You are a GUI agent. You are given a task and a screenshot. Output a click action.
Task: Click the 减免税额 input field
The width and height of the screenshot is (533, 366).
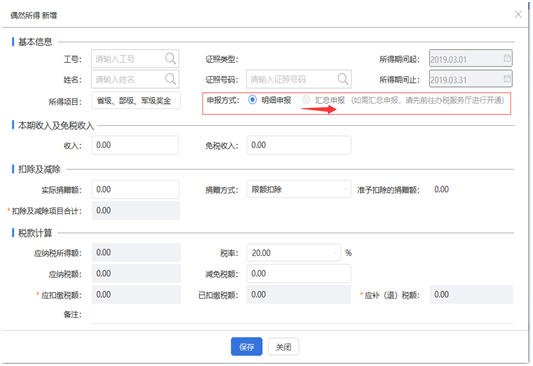coord(299,274)
